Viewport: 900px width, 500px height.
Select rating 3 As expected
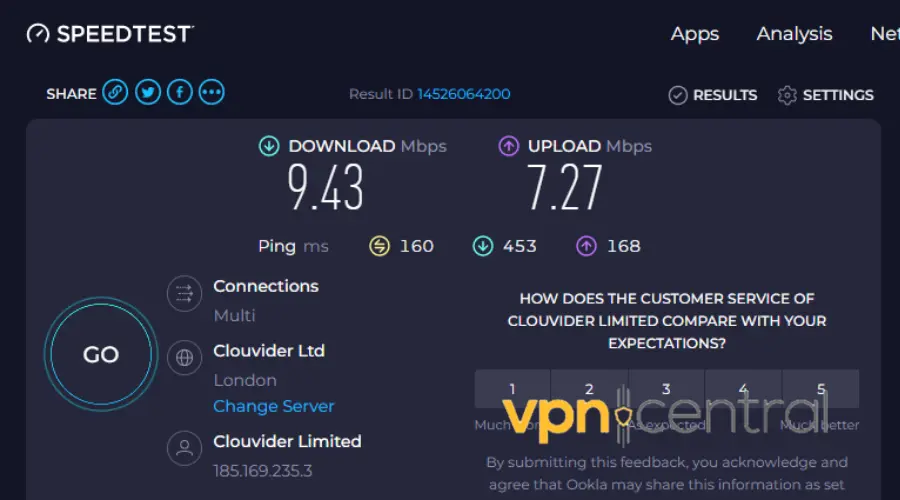point(666,389)
